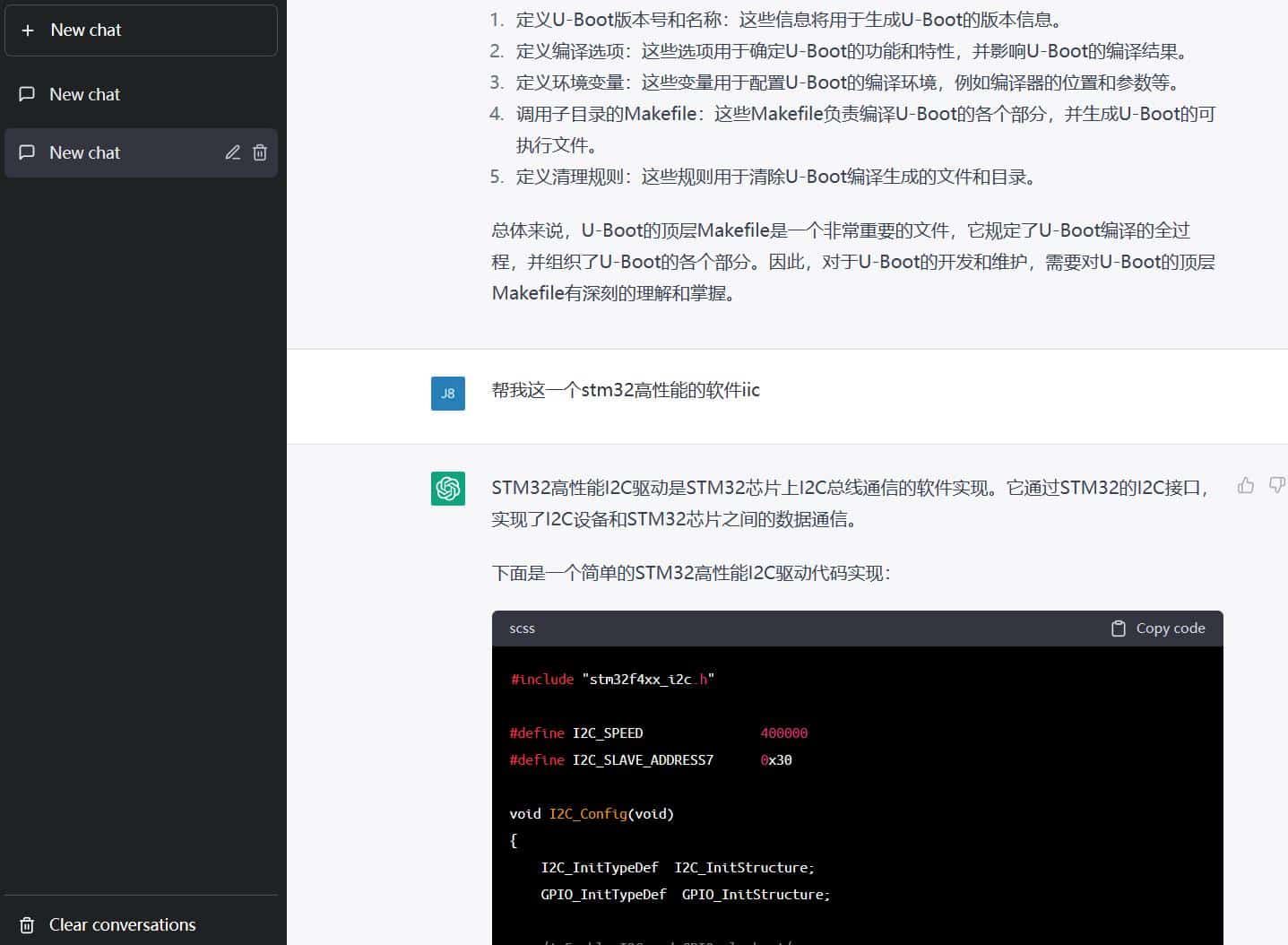Screen dimensions: 1288x945
Task: Click the '#include "stm32f4xx_i2c.h"' code line
Action: pos(612,680)
